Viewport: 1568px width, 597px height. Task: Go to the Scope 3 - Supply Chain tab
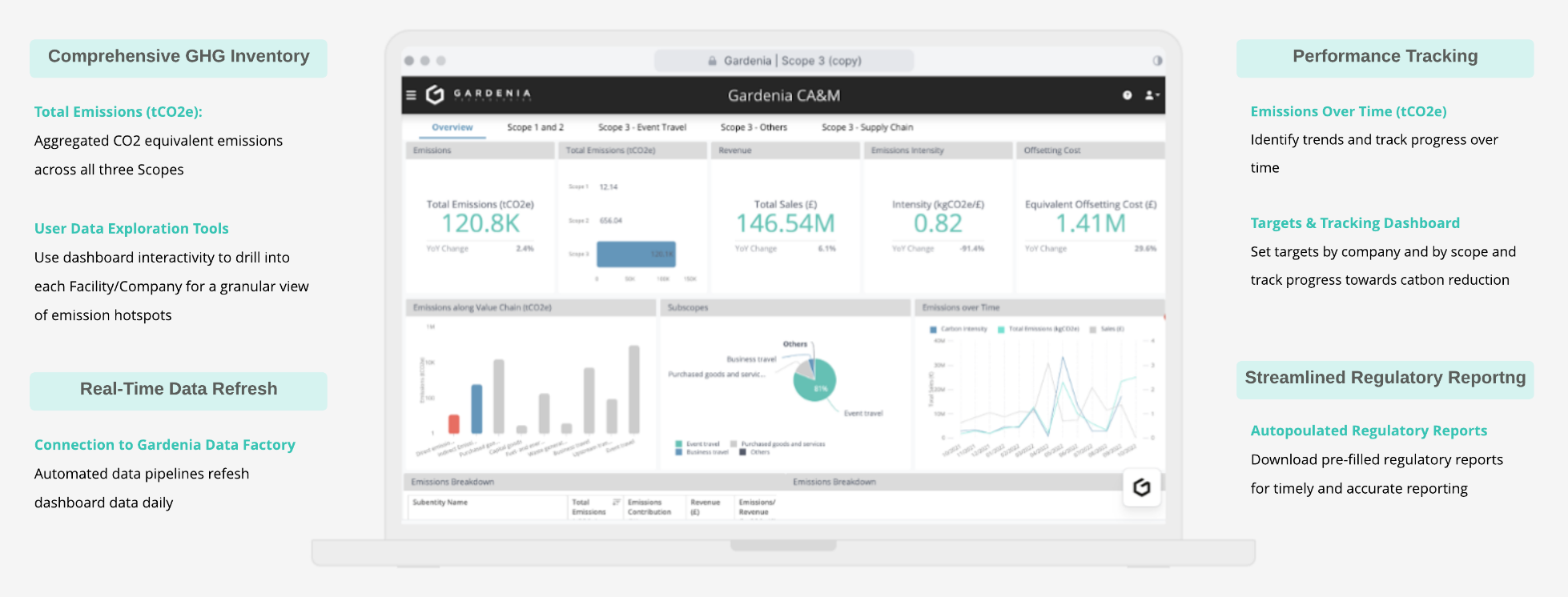(867, 127)
